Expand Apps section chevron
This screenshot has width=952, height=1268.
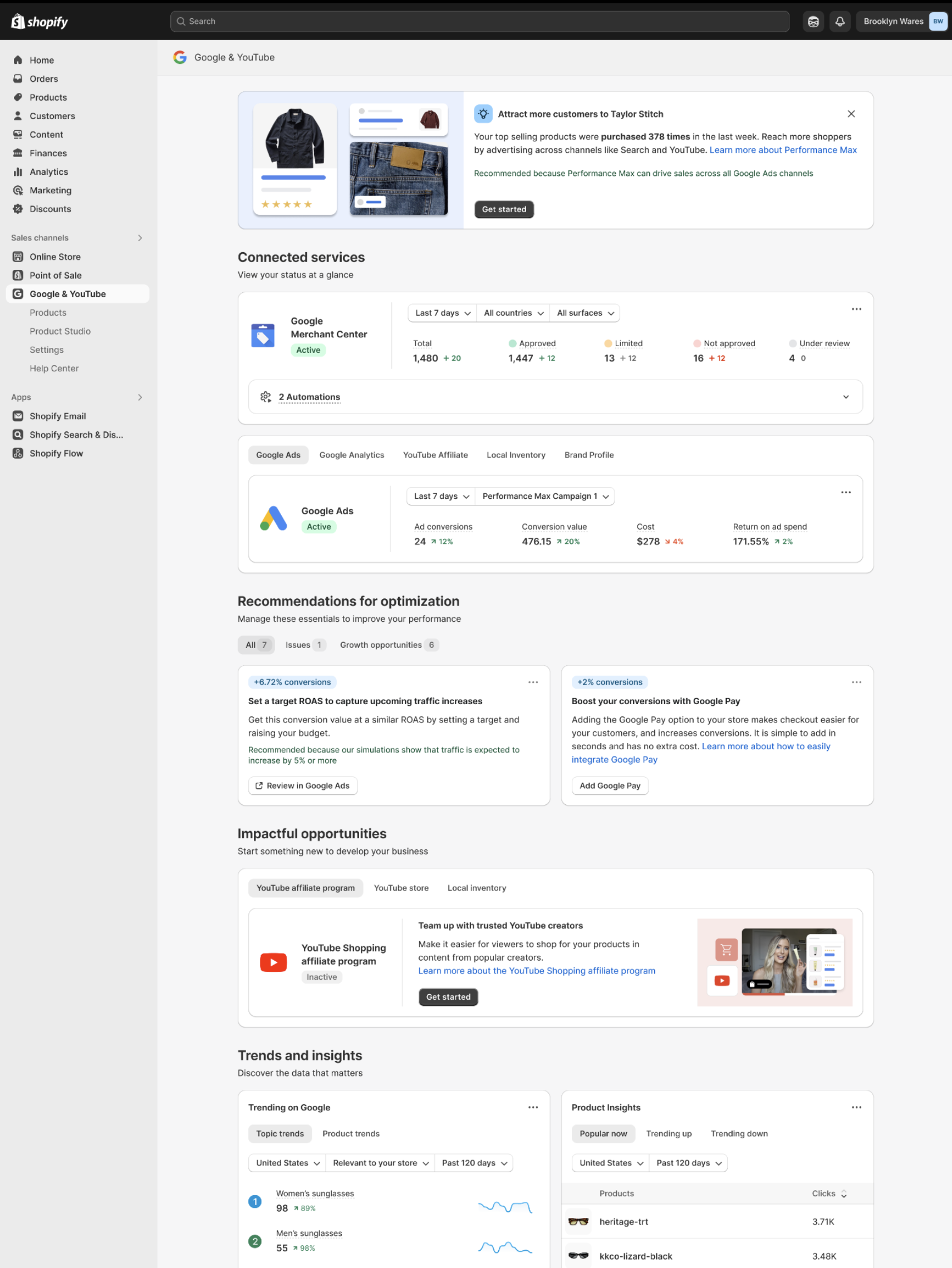[x=140, y=397]
